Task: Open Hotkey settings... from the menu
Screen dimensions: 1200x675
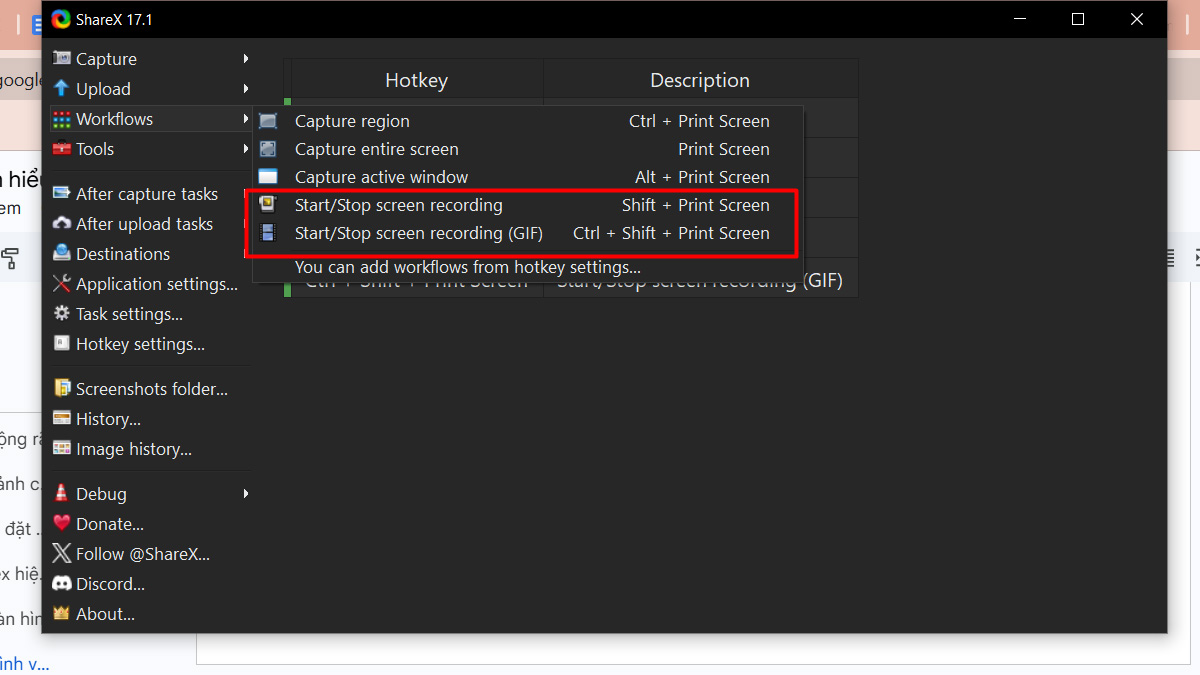Action: 151,343
